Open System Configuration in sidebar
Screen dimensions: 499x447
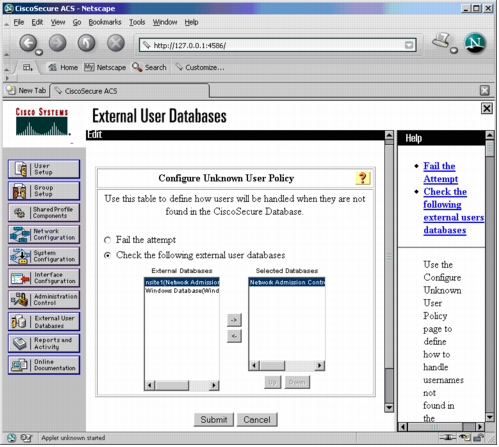point(44,256)
